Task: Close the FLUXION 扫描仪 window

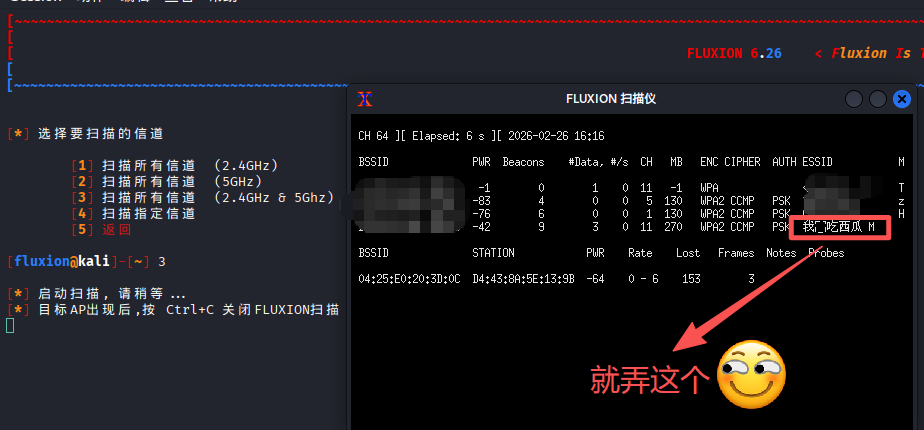Action: pos(902,99)
